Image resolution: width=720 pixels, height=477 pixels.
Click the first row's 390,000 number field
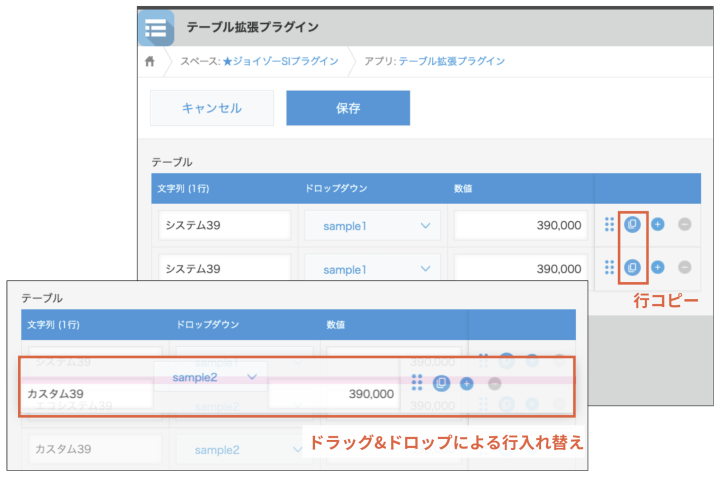coord(520,226)
